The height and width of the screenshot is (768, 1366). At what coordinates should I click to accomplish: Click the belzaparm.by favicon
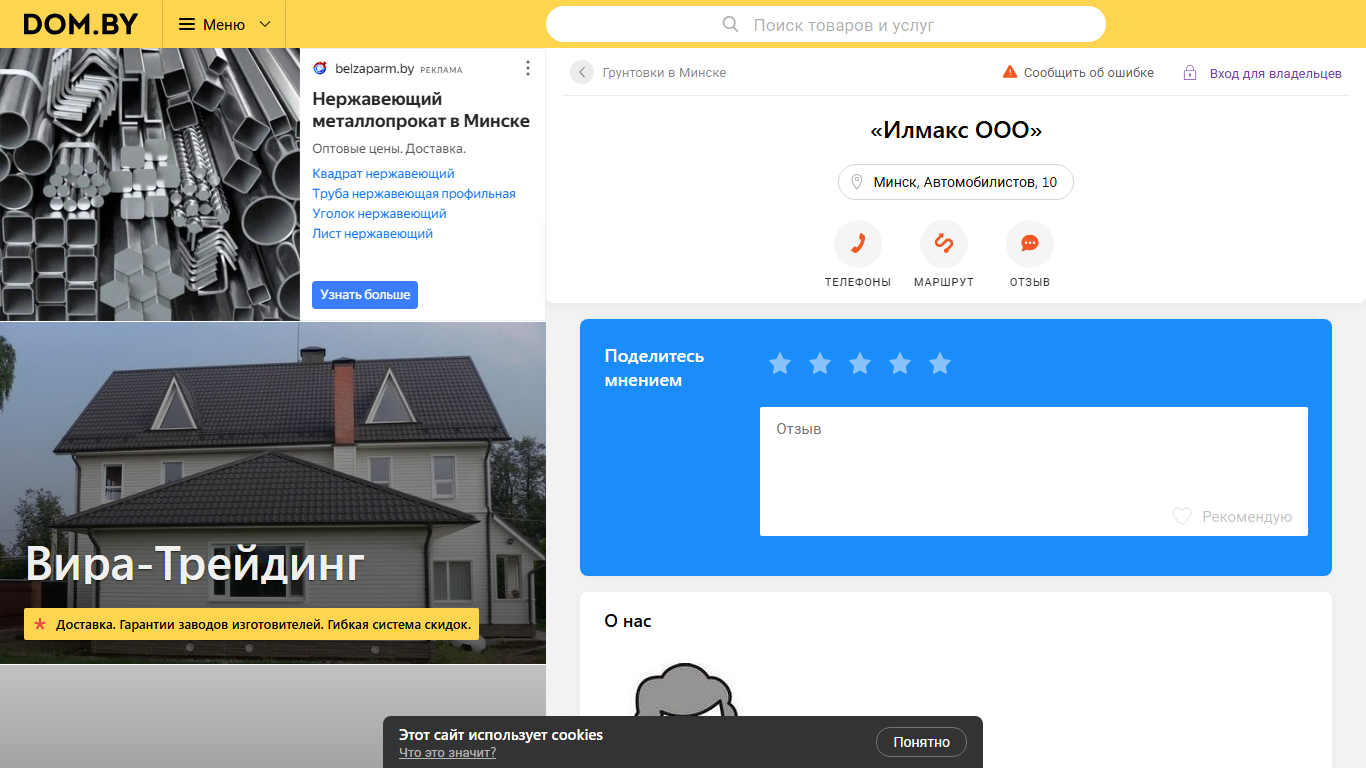tap(320, 69)
